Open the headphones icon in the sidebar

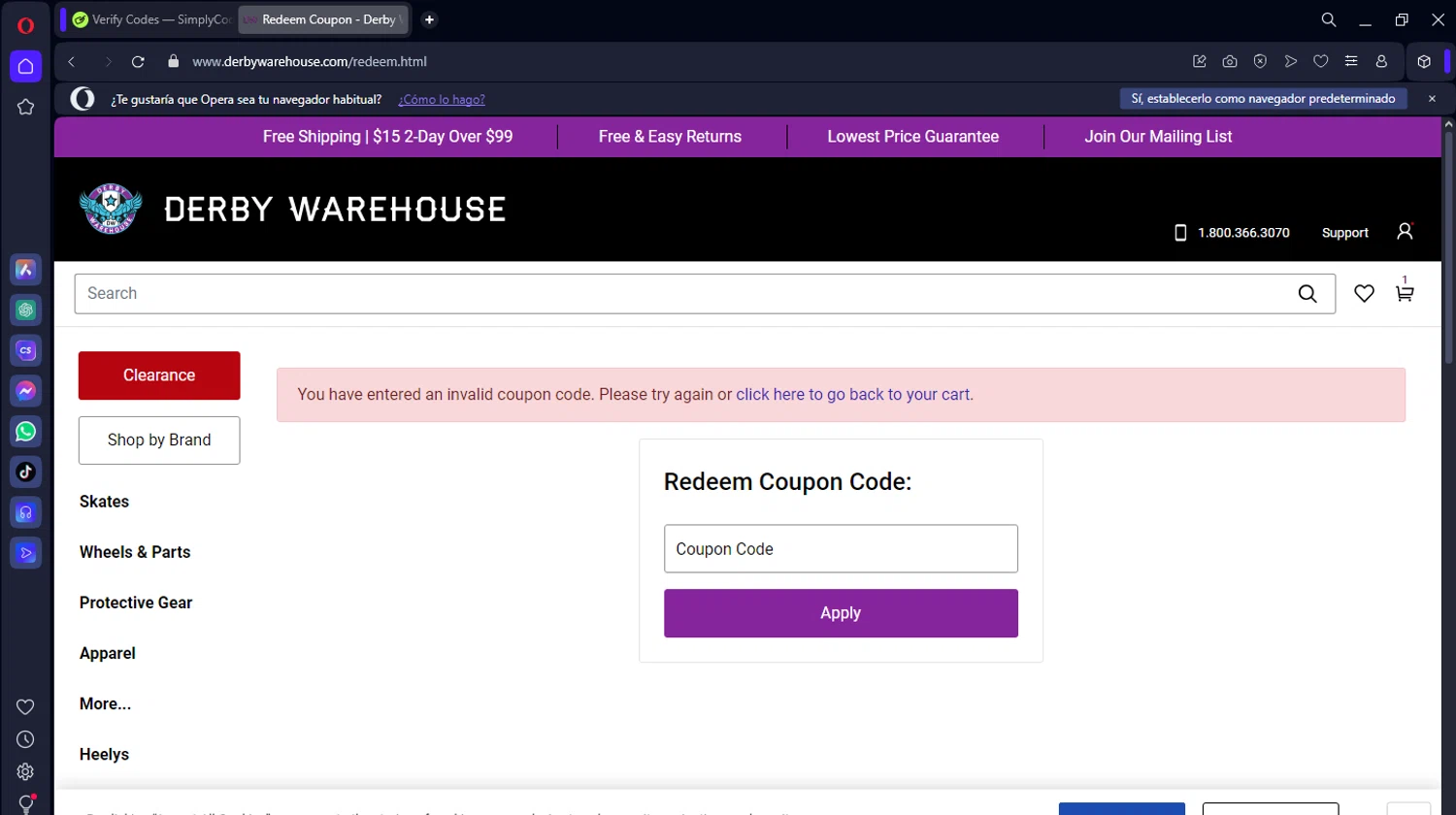coord(26,512)
